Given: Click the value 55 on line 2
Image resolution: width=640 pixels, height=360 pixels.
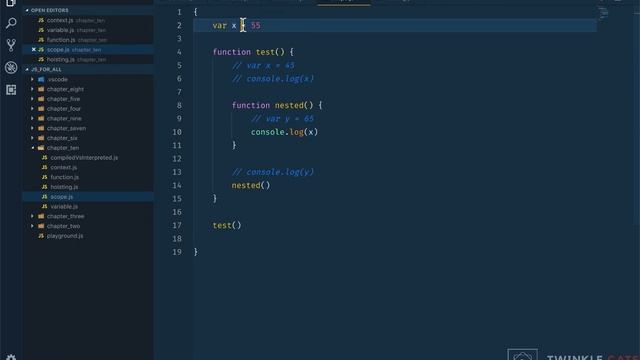Looking at the screenshot, I should pyautogui.click(x=256, y=25).
